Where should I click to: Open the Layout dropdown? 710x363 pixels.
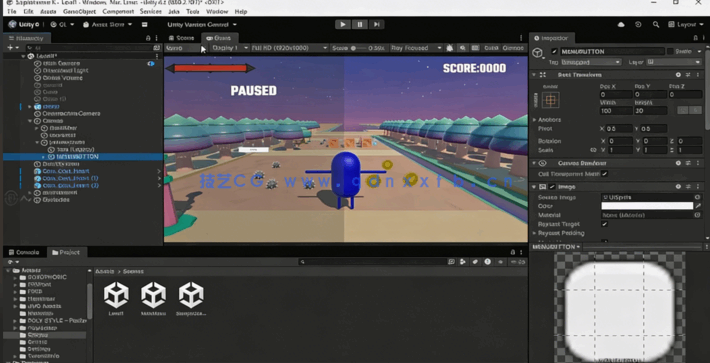click(686, 24)
